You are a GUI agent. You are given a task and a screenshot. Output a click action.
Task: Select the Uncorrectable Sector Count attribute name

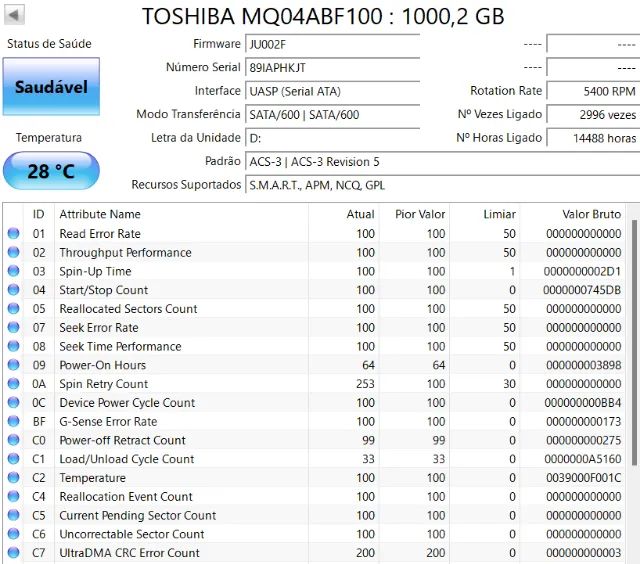132,534
